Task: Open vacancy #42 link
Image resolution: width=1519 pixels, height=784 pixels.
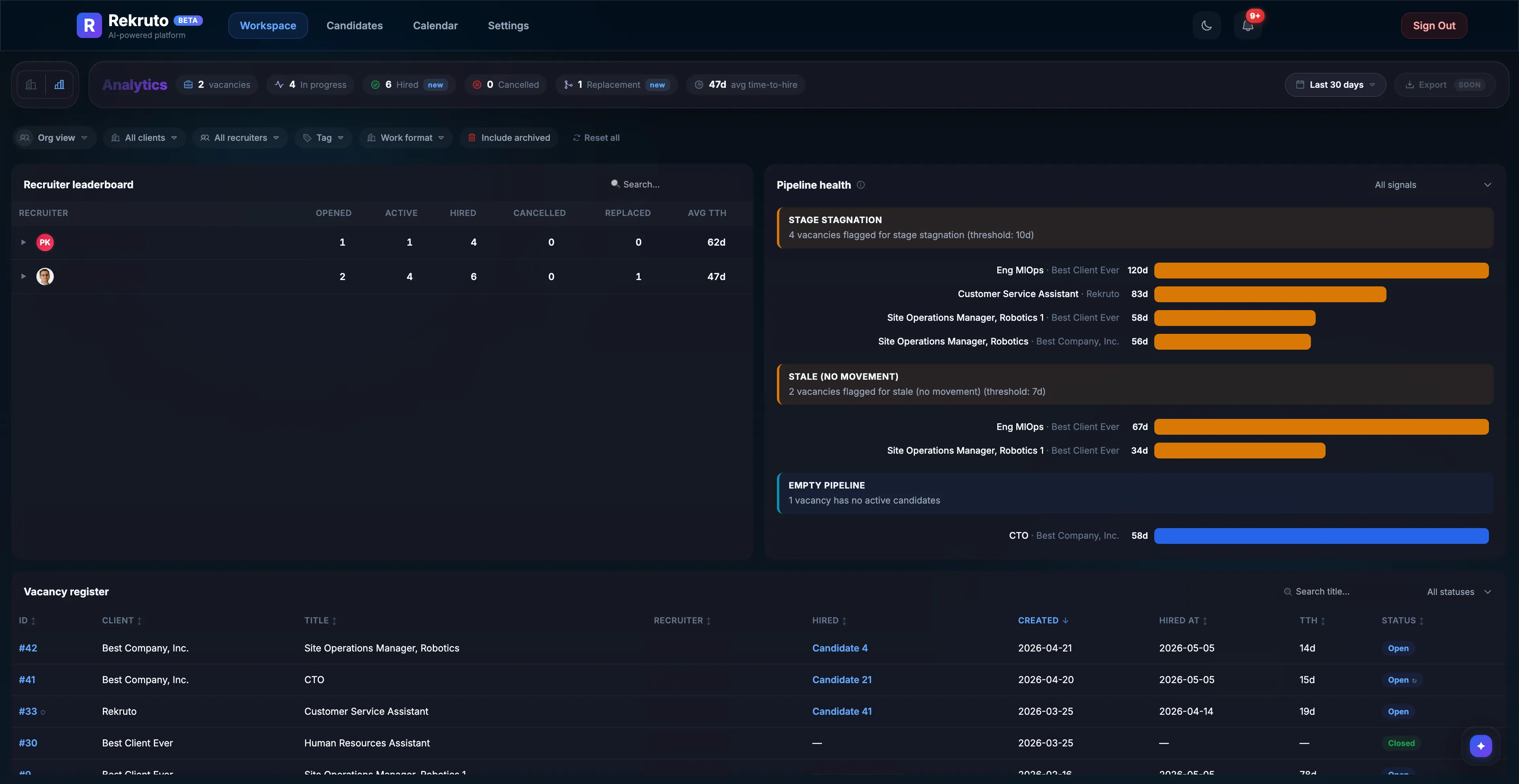Action: click(x=28, y=648)
